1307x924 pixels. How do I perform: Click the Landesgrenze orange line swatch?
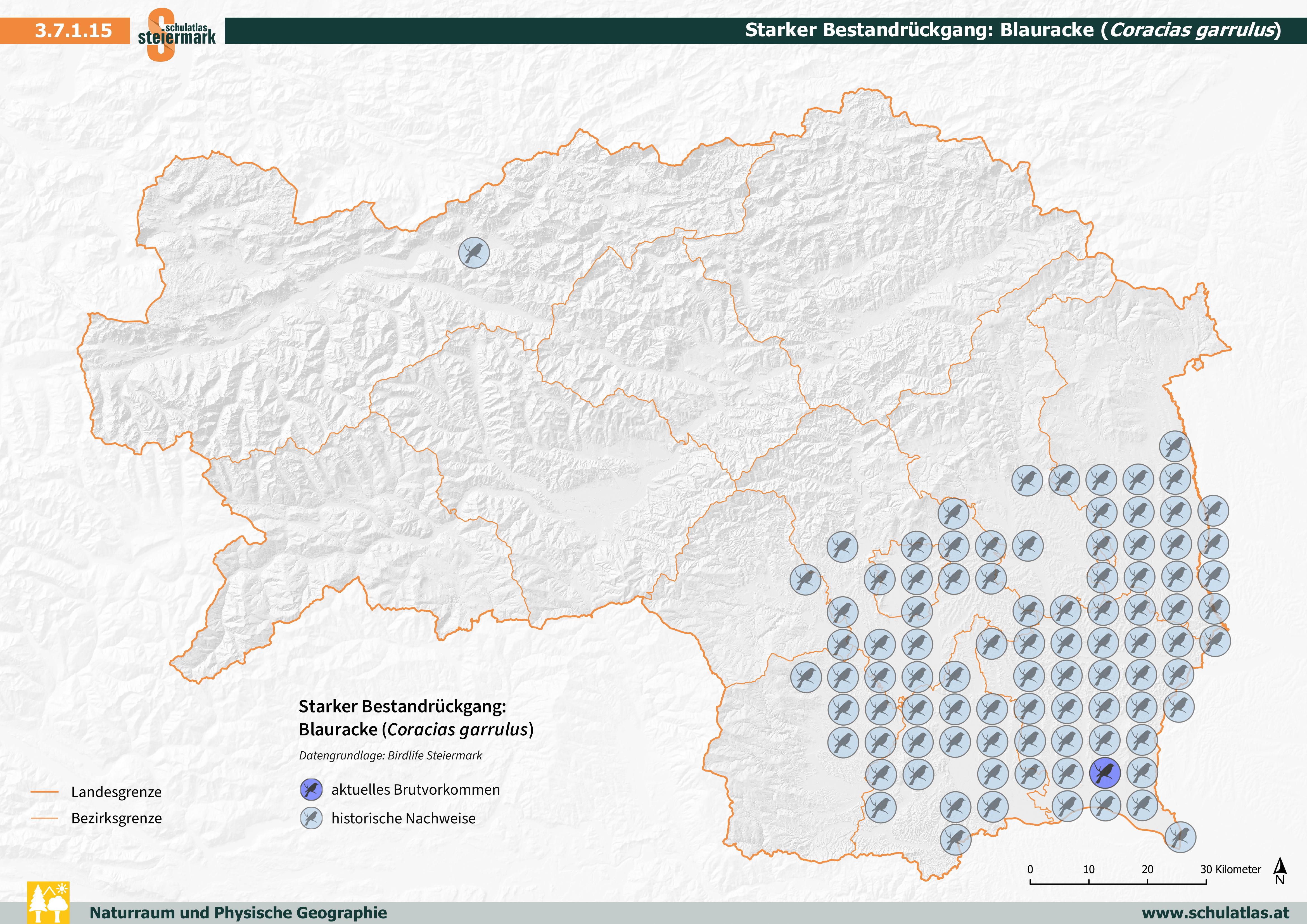pos(44,791)
